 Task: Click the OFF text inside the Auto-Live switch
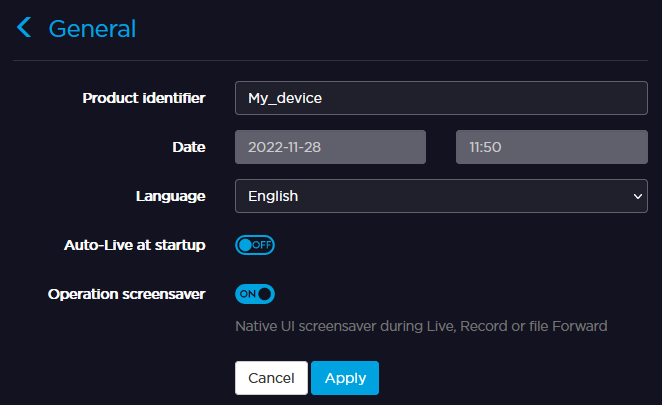(x=262, y=245)
